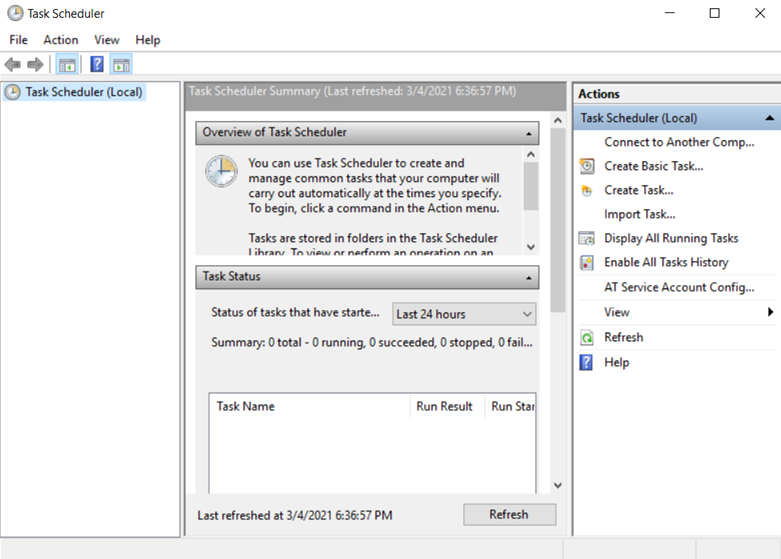Viewport: 781px width, 559px height.
Task: Maximize the Task Scheduler window
Action: coord(715,13)
